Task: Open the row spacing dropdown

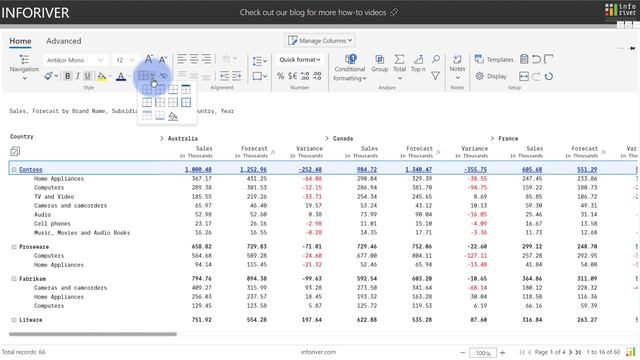Action: pyautogui.click(x=260, y=61)
